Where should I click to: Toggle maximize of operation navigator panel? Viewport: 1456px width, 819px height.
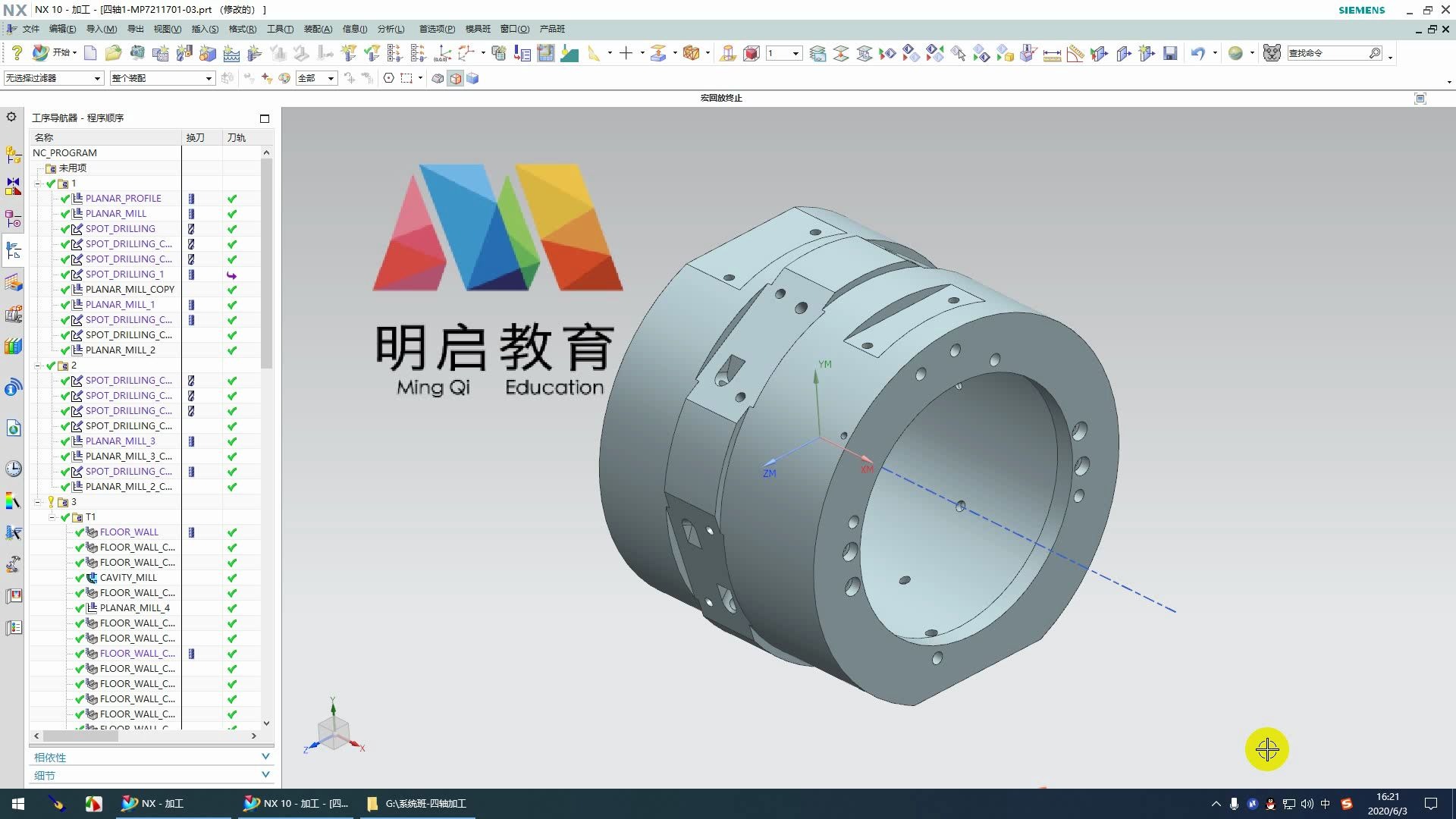click(265, 118)
